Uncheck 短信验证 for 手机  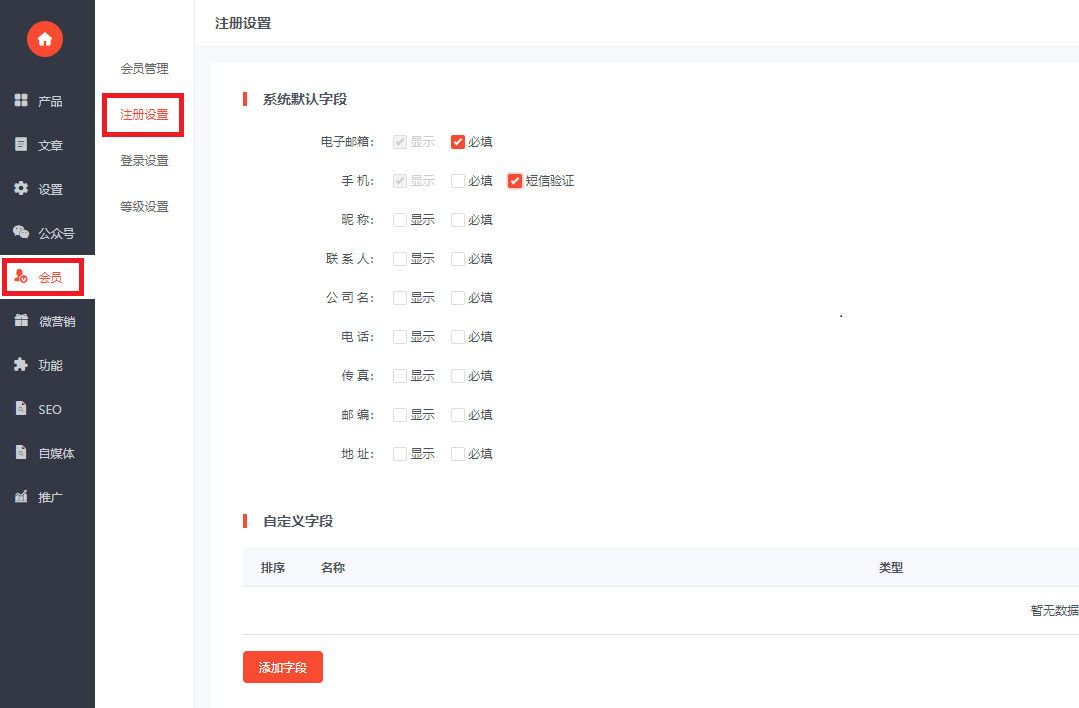(x=515, y=181)
